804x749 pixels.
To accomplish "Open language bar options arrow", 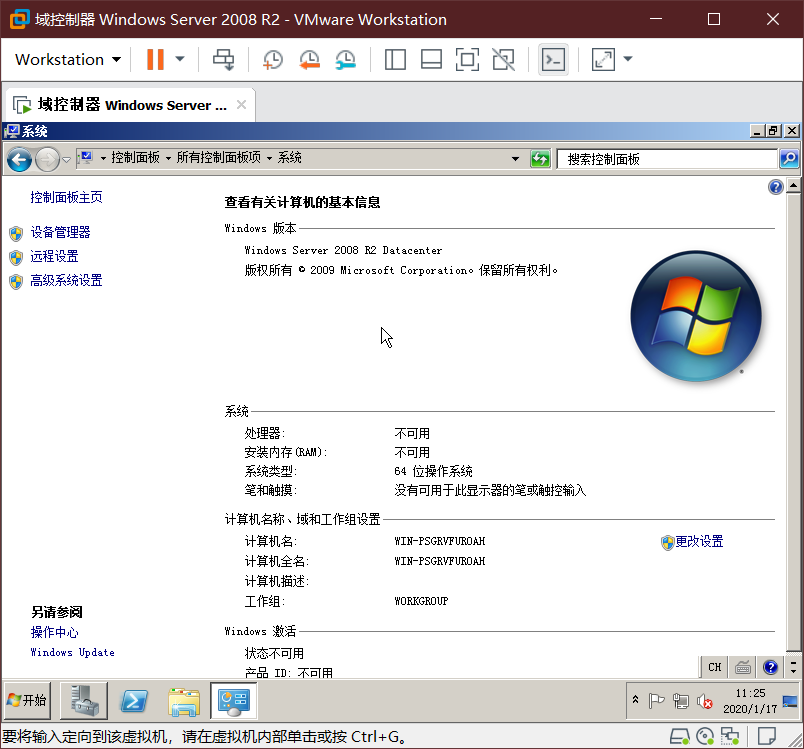I will [x=793, y=671].
